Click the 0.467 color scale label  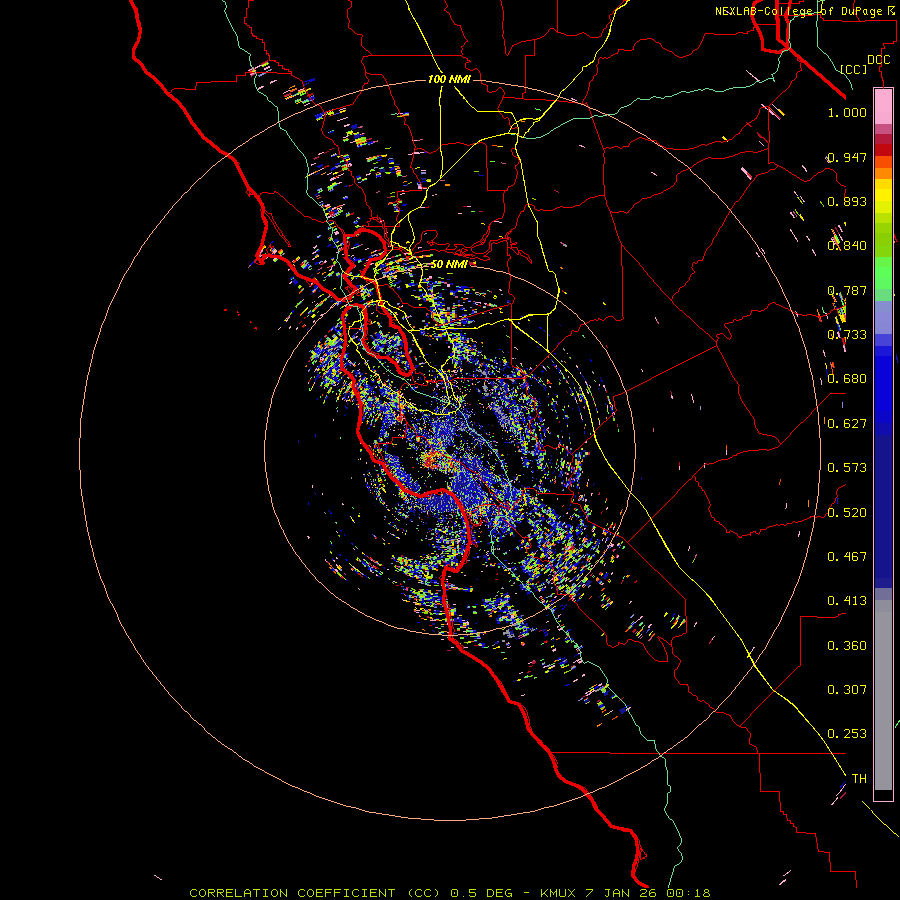(847, 557)
